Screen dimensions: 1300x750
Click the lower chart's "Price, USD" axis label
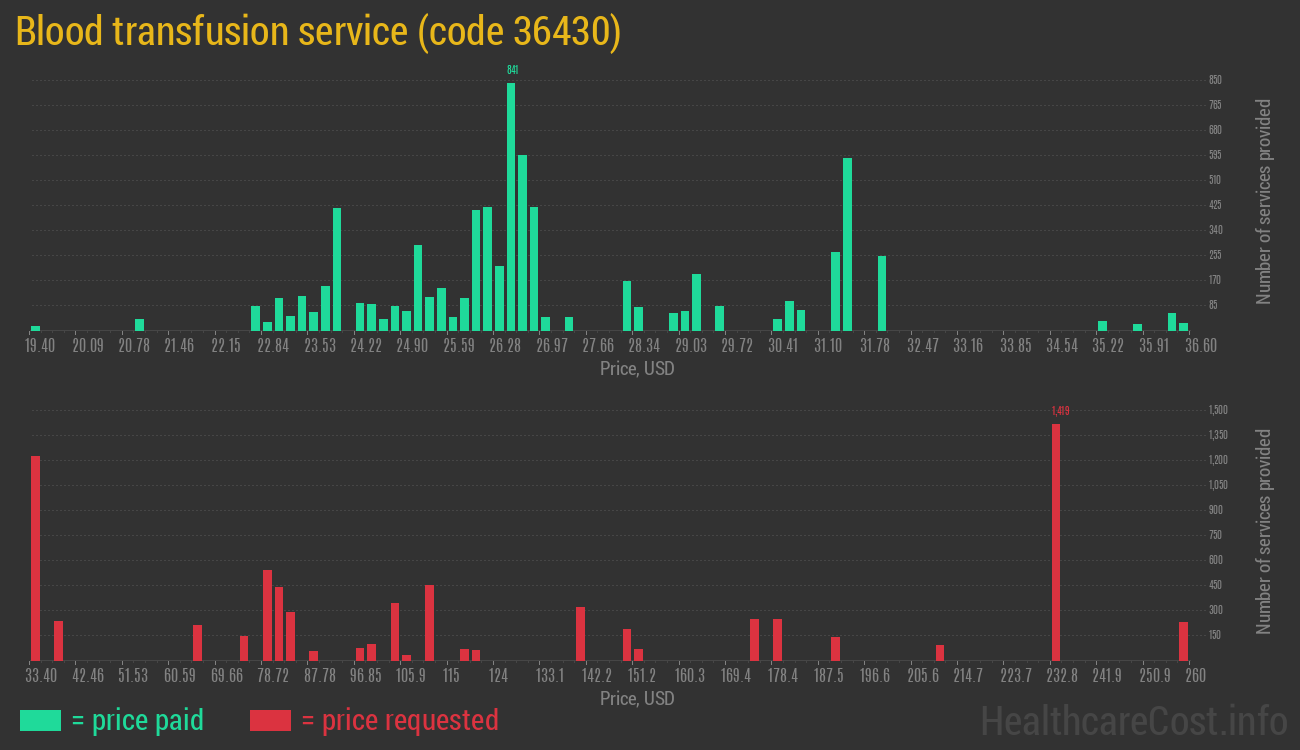pyautogui.click(x=637, y=698)
